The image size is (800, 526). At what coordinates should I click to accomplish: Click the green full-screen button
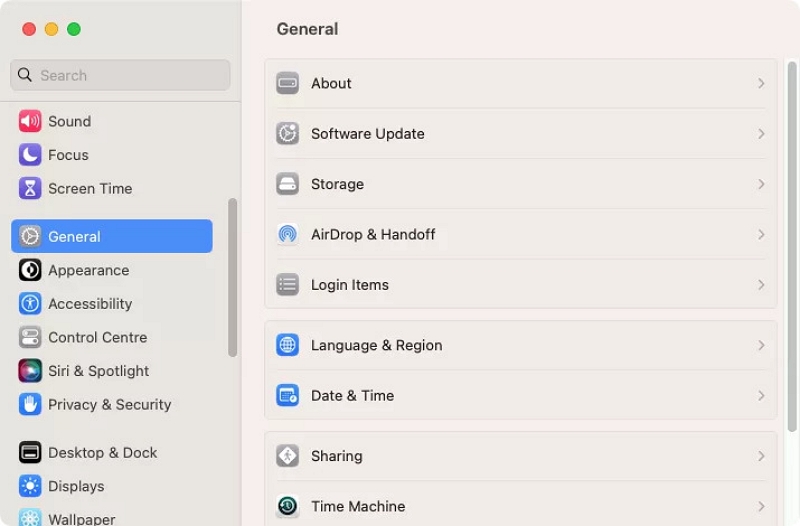click(x=74, y=29)
